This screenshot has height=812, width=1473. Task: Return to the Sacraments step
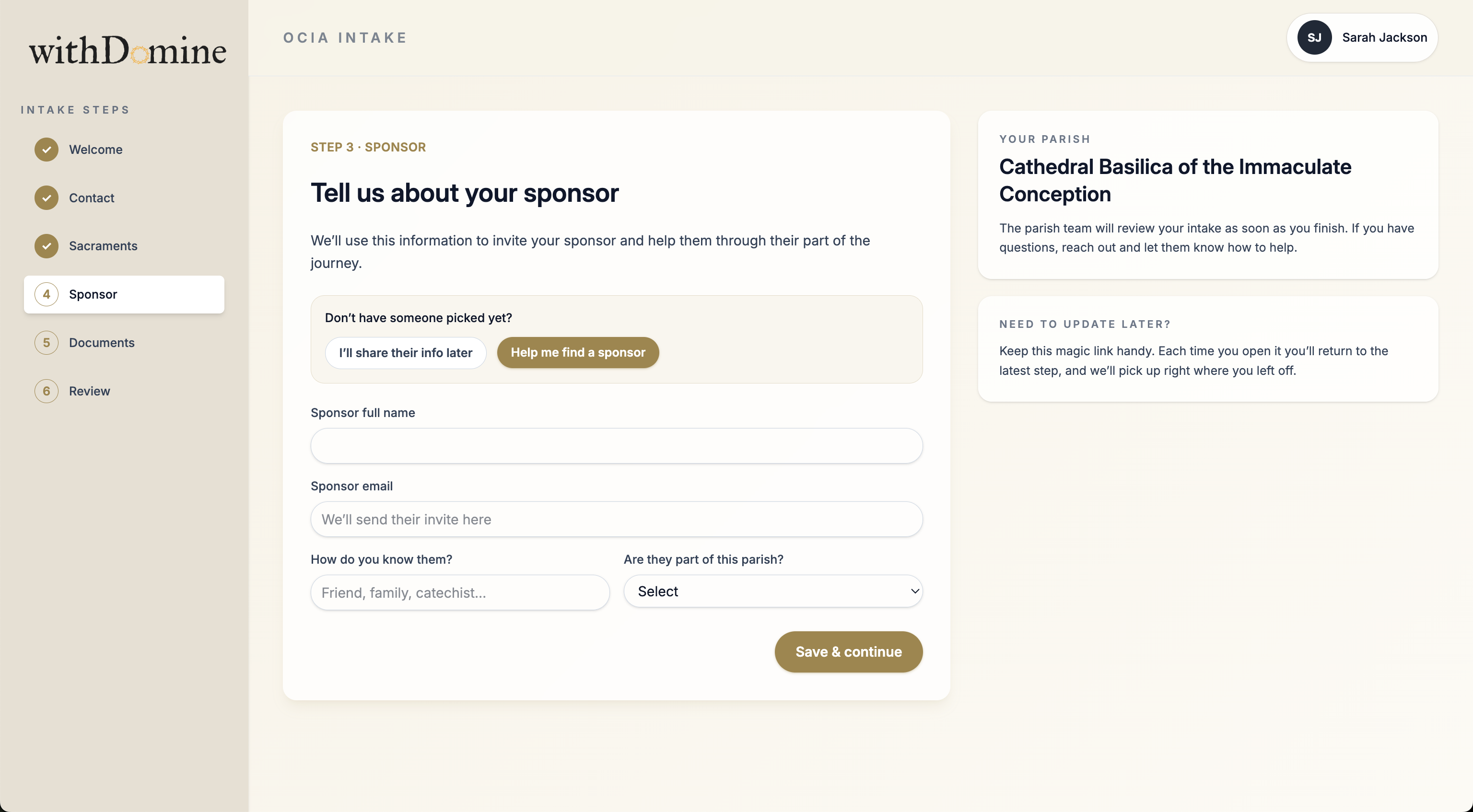click(x=103, y=246)
